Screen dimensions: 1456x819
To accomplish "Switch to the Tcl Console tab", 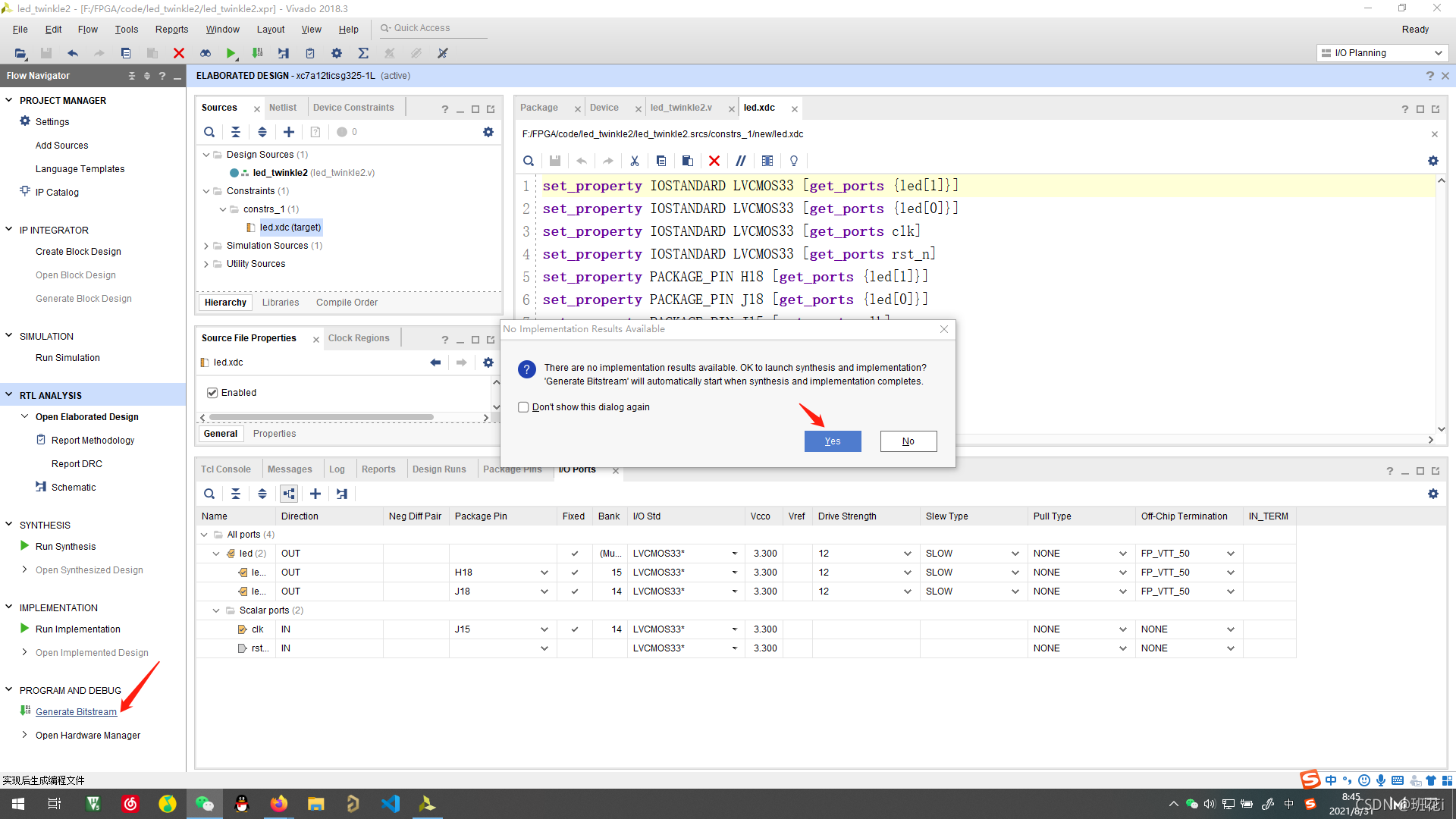I will coord(225,469).
